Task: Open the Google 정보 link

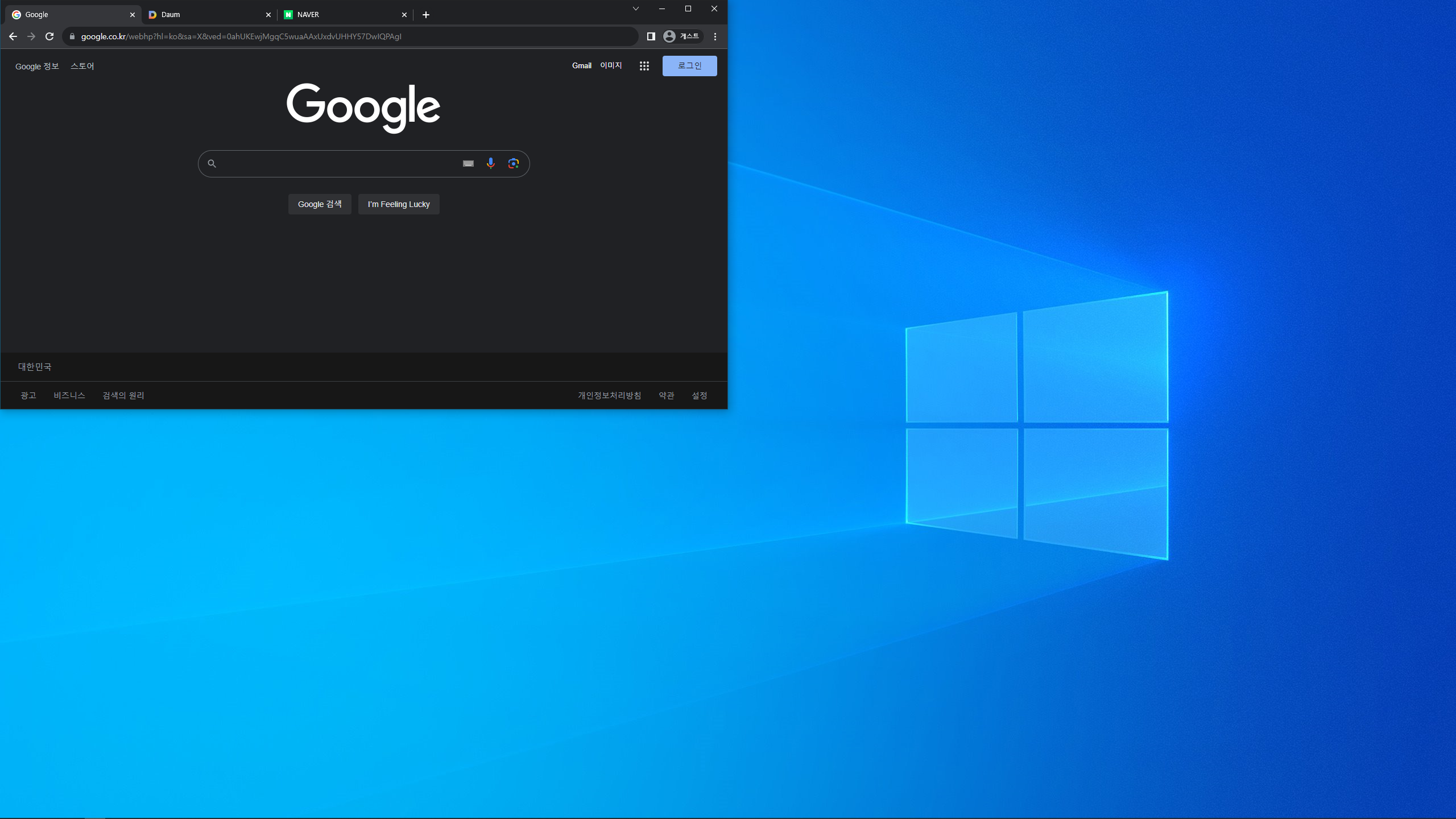Action: tap(37, 67)
